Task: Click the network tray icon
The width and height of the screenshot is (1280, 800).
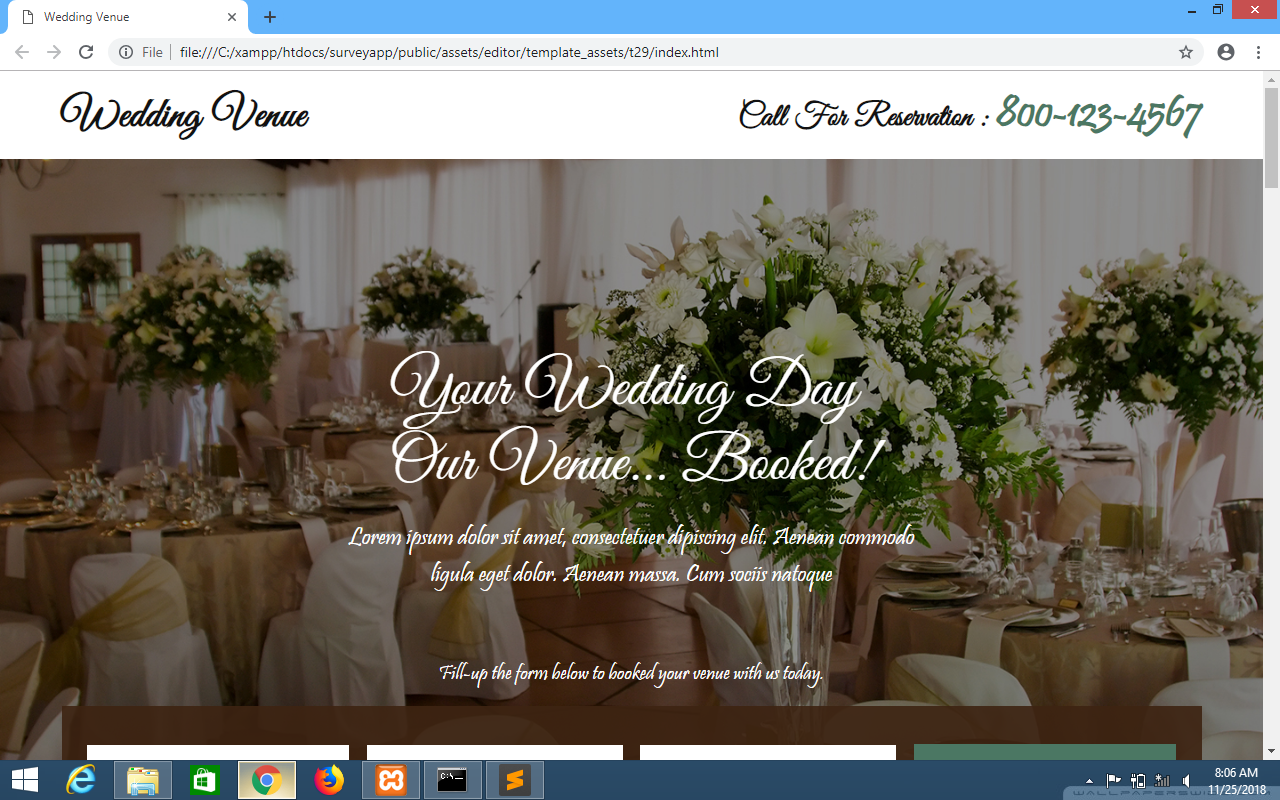Action: (x=1162, y=781)
